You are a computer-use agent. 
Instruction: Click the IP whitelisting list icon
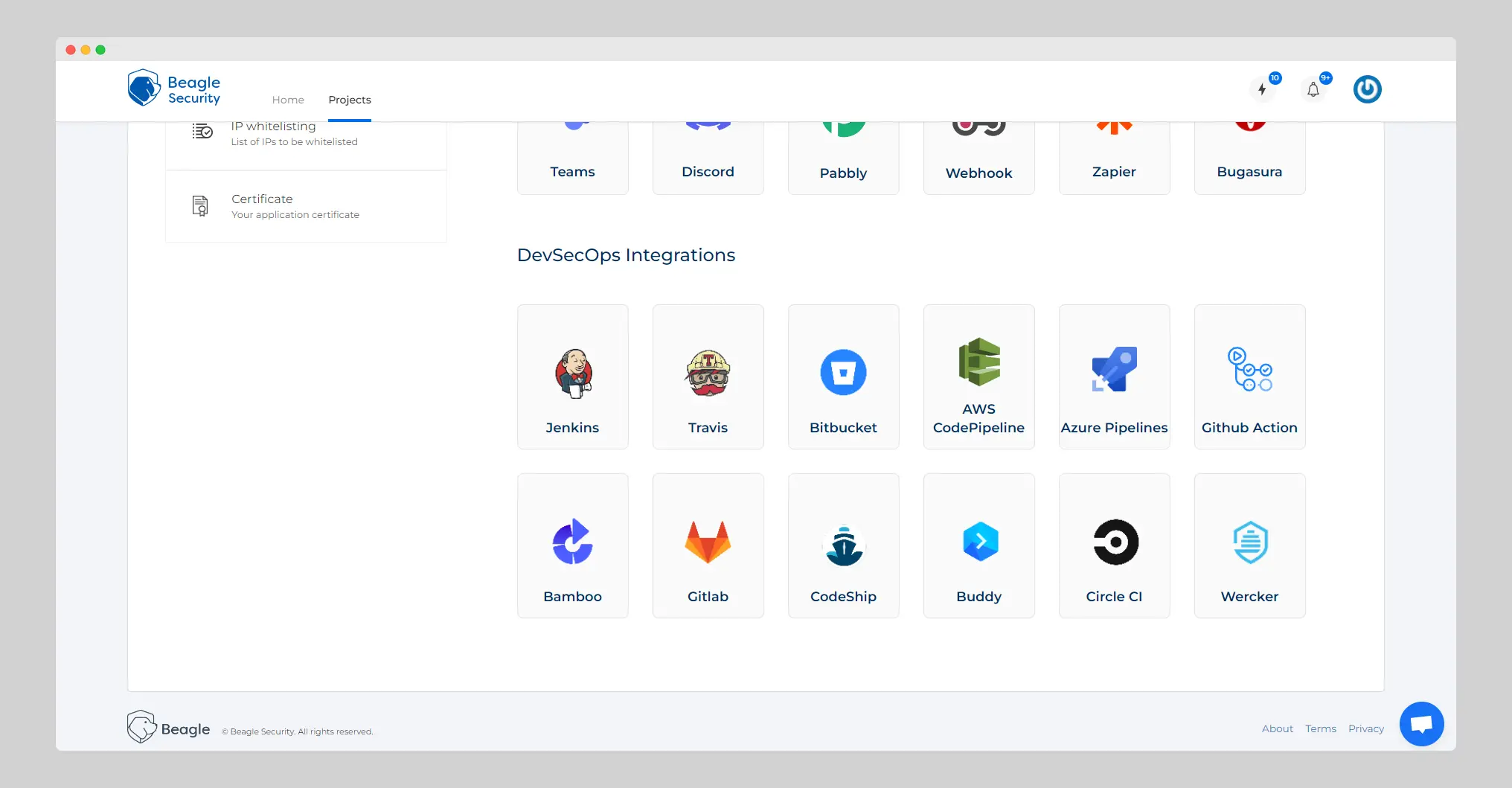(202, 132)
